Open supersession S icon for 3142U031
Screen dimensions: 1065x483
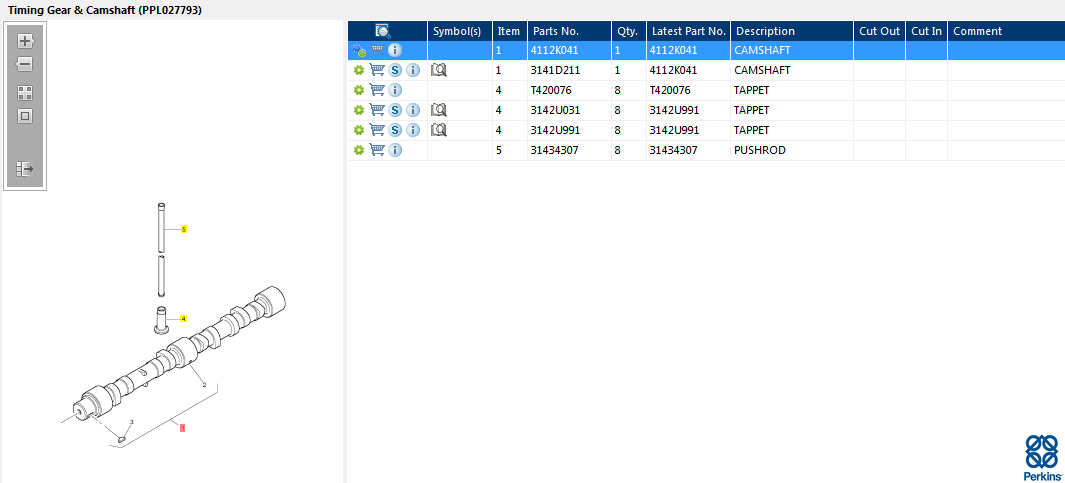[395, 110]
